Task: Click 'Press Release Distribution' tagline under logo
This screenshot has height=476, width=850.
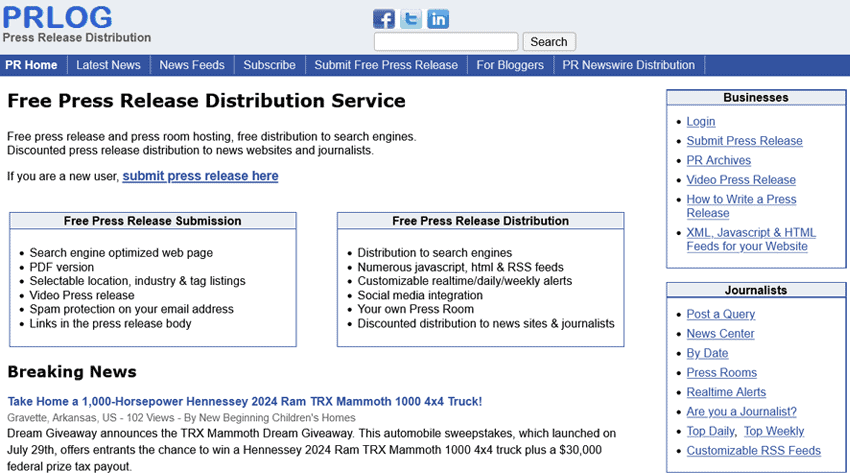Action: (77, 38)
